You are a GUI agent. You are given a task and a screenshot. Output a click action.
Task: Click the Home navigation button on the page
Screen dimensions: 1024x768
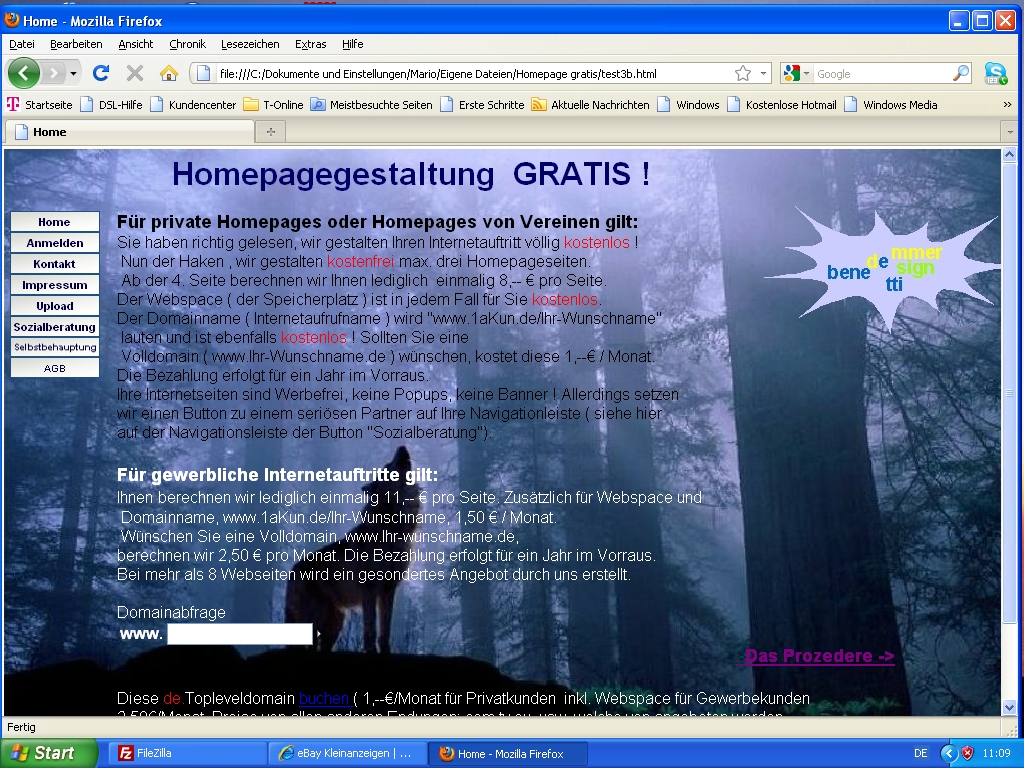(55, 222)
